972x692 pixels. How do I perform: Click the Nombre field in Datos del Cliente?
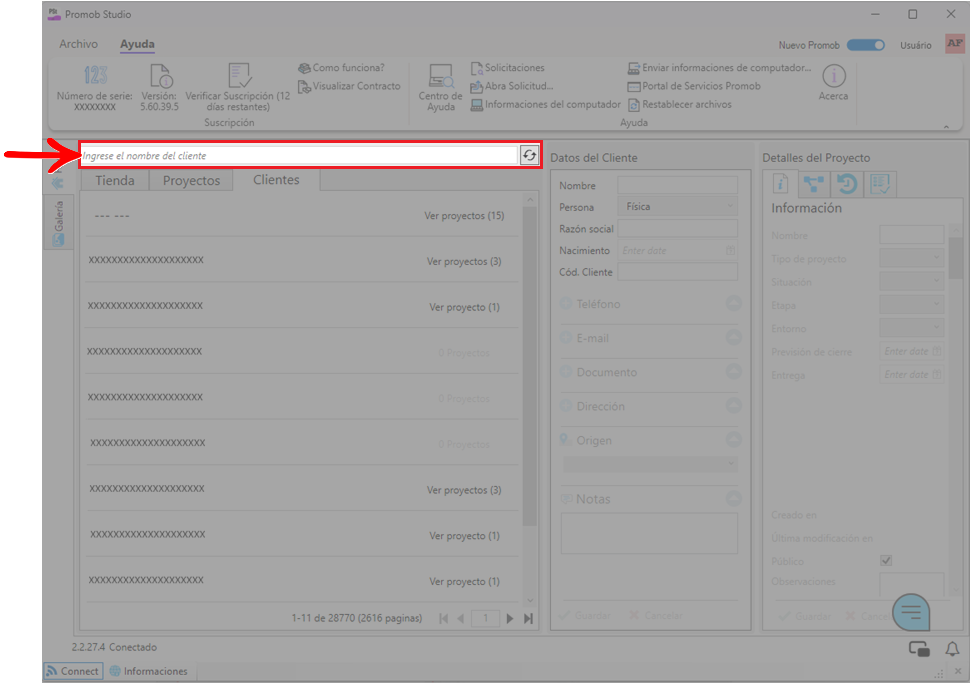click(678, 185)
